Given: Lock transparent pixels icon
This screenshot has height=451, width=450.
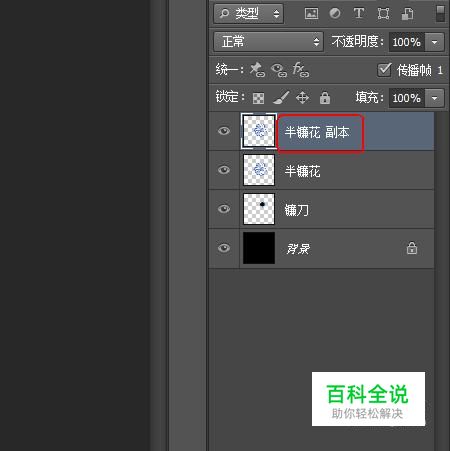Looking at the screenshot, I should 258,98.
